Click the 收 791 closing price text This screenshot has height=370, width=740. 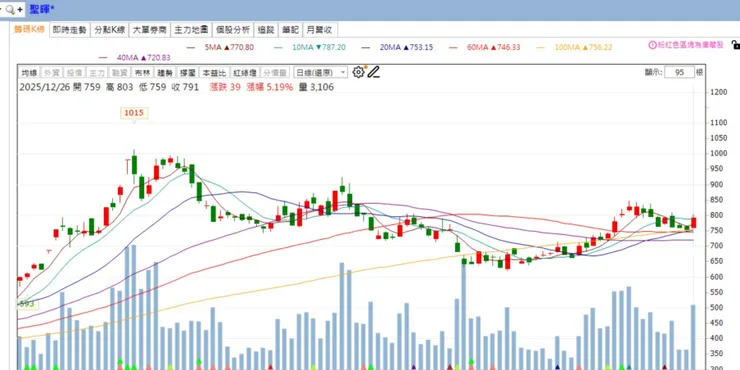pyautogui.click(x=185, y=87)
